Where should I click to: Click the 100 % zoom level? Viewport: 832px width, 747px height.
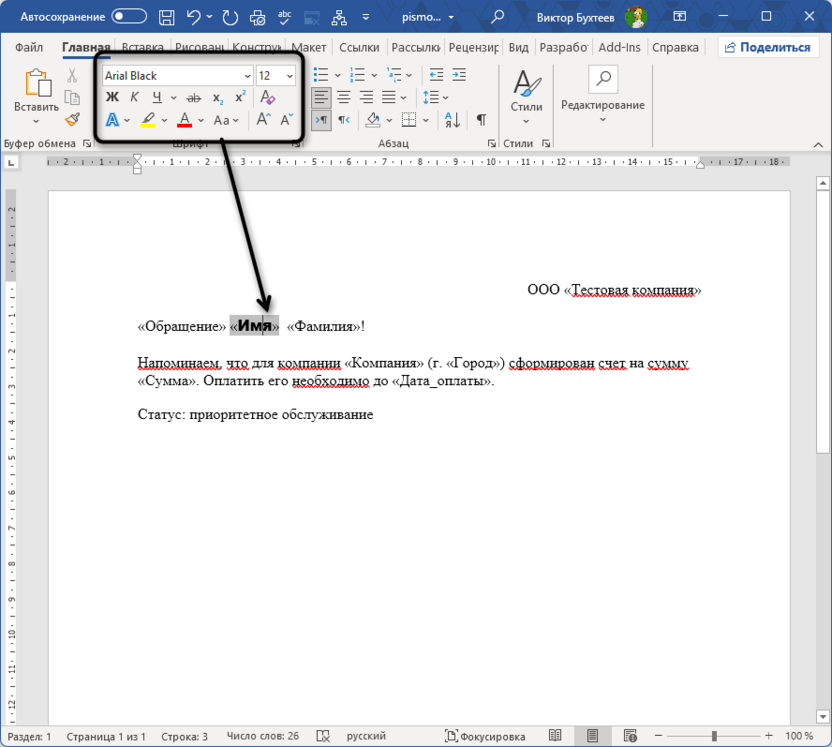[x=799, y=736]
